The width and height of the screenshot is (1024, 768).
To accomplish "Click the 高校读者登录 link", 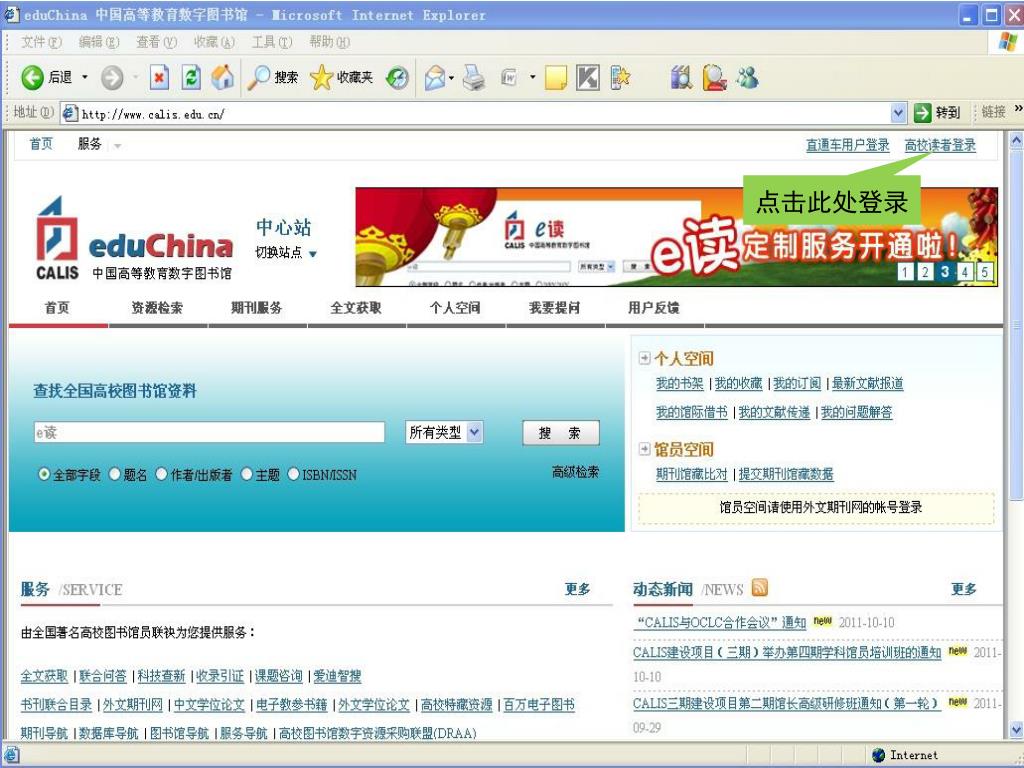I will click(x=940, y=145).
